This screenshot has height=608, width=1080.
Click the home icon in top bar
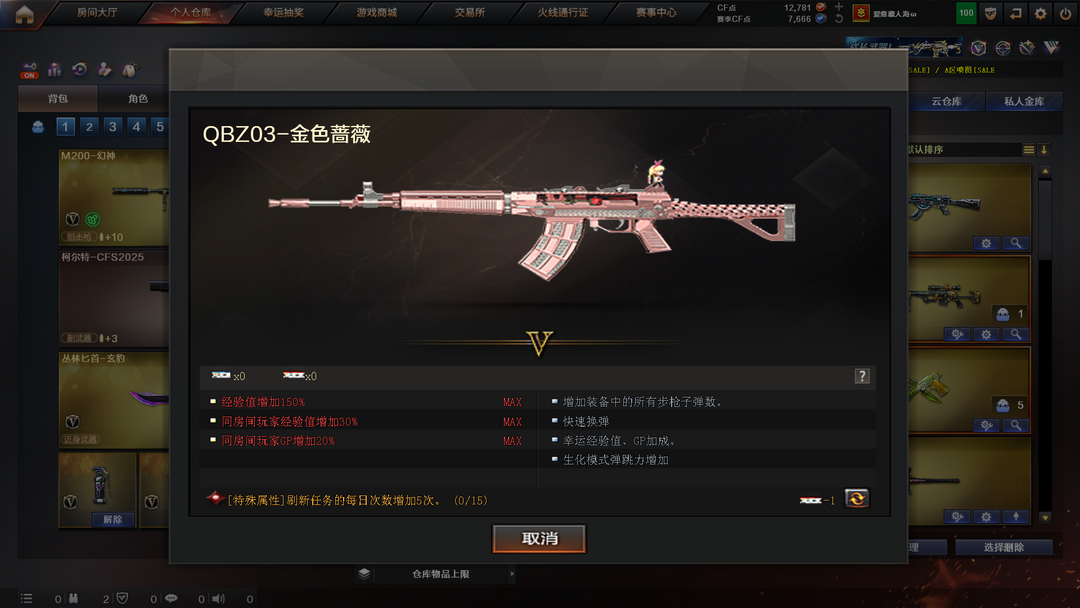(x=24, y=14)
